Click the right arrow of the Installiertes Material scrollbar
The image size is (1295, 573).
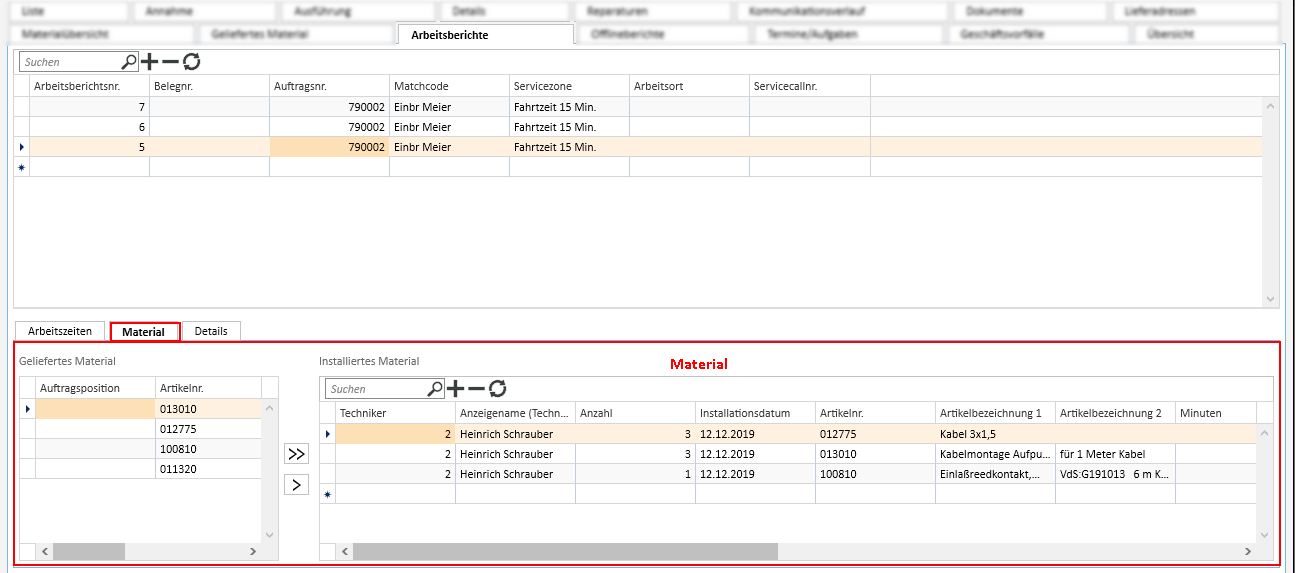coord(1247,551)
